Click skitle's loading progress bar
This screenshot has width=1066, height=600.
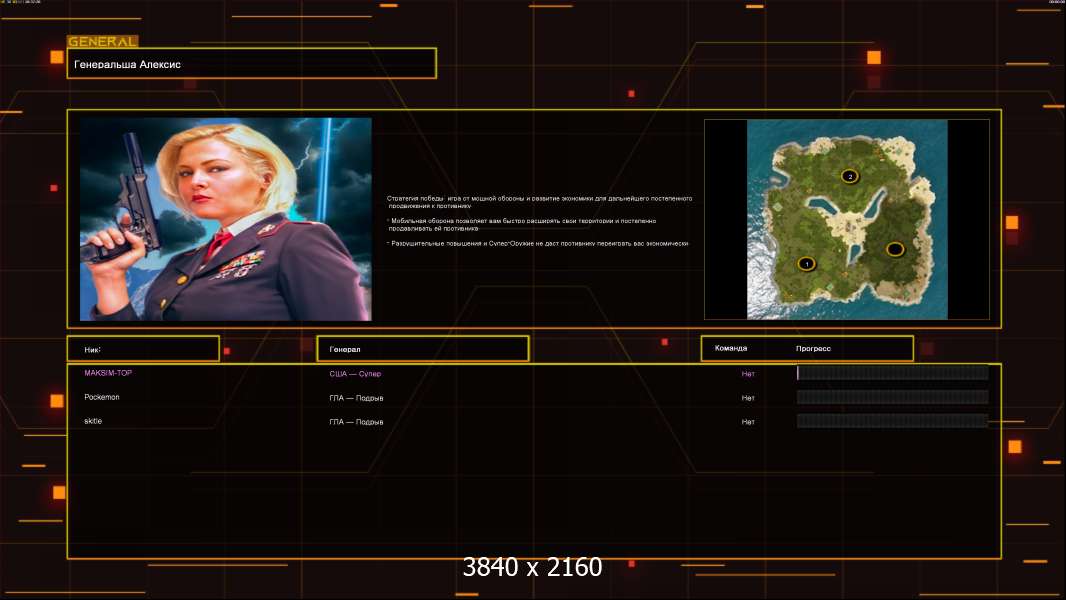click(x=893, y=421)
